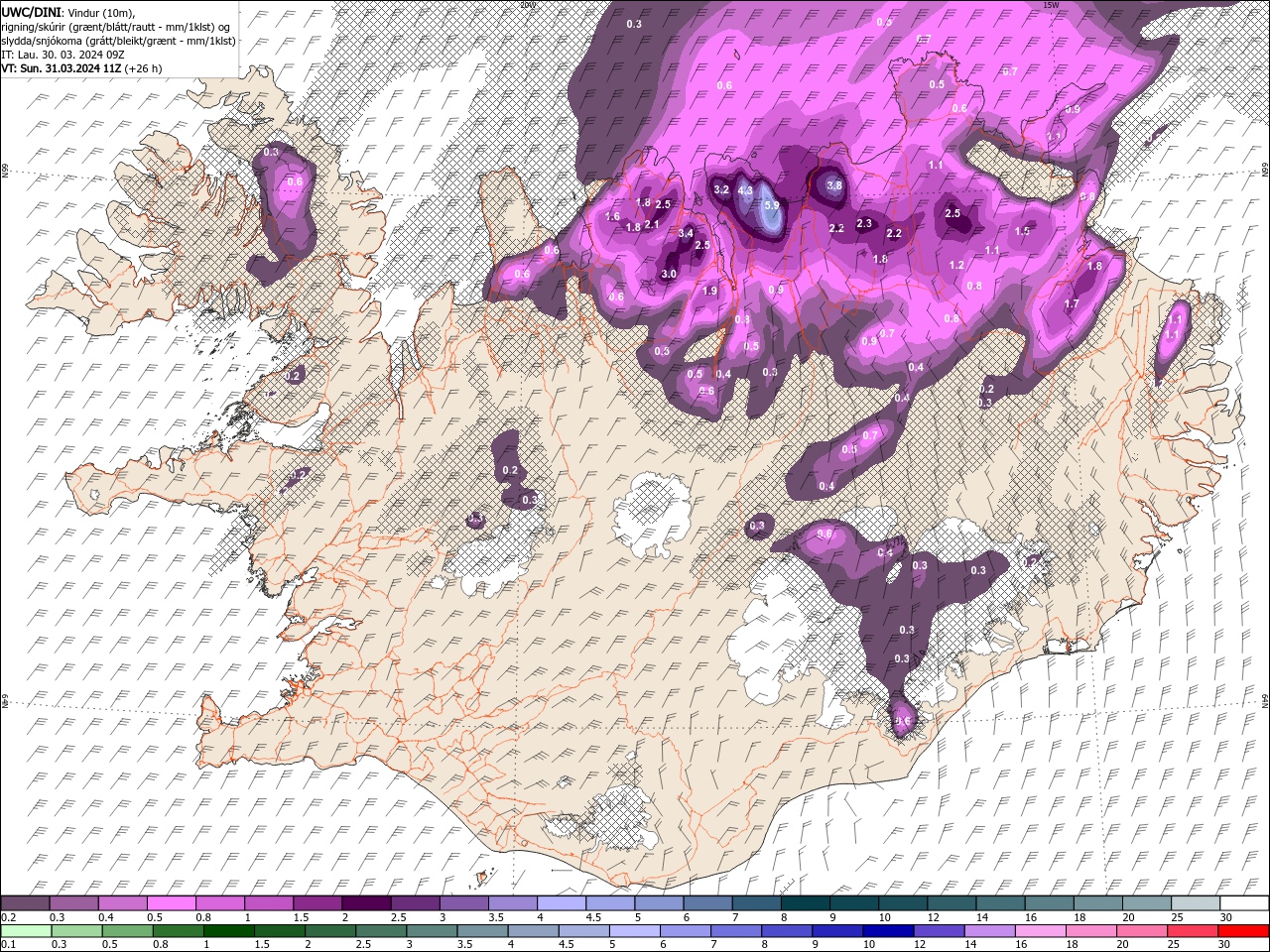
Task: Click the 15W longitude label
Action: (1052, 5)
